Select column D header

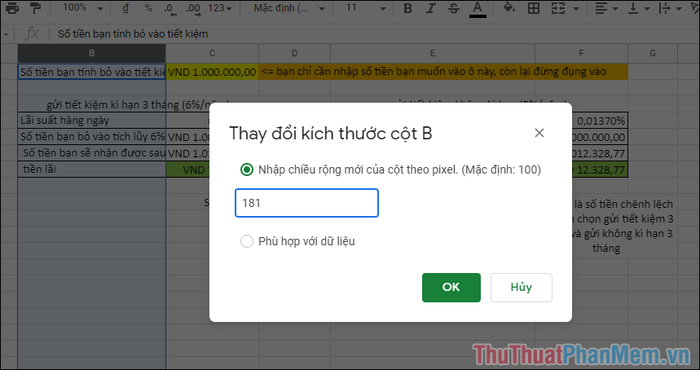click(294, 53)
